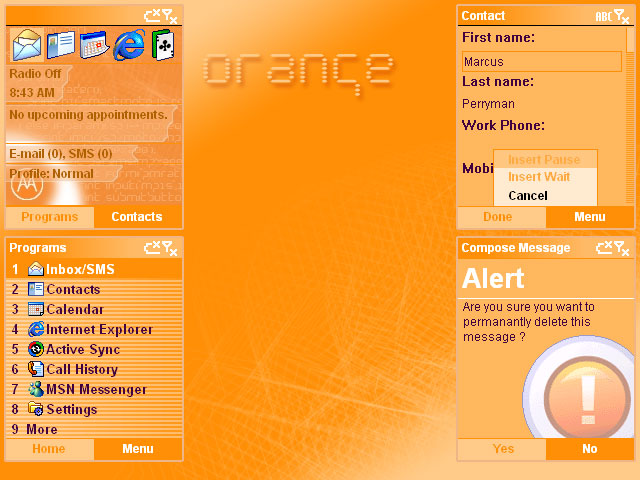The height and width of the screenshot is (480, 640).
Task: Click the Last name field Perryman
Action: click(x=542, y=104)
